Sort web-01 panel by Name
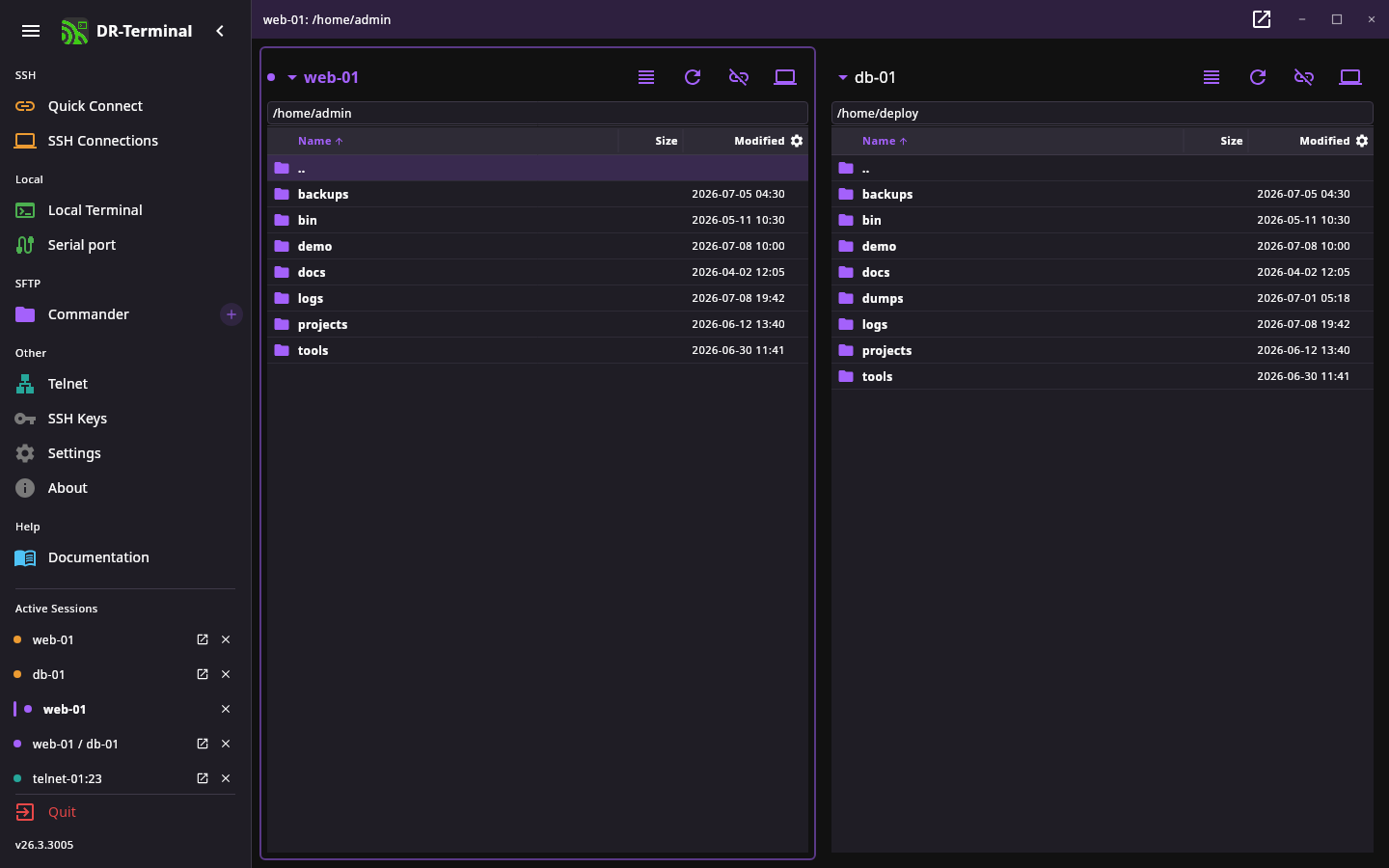The width and height of the screenshot is (1389, 868). (320, 141)
